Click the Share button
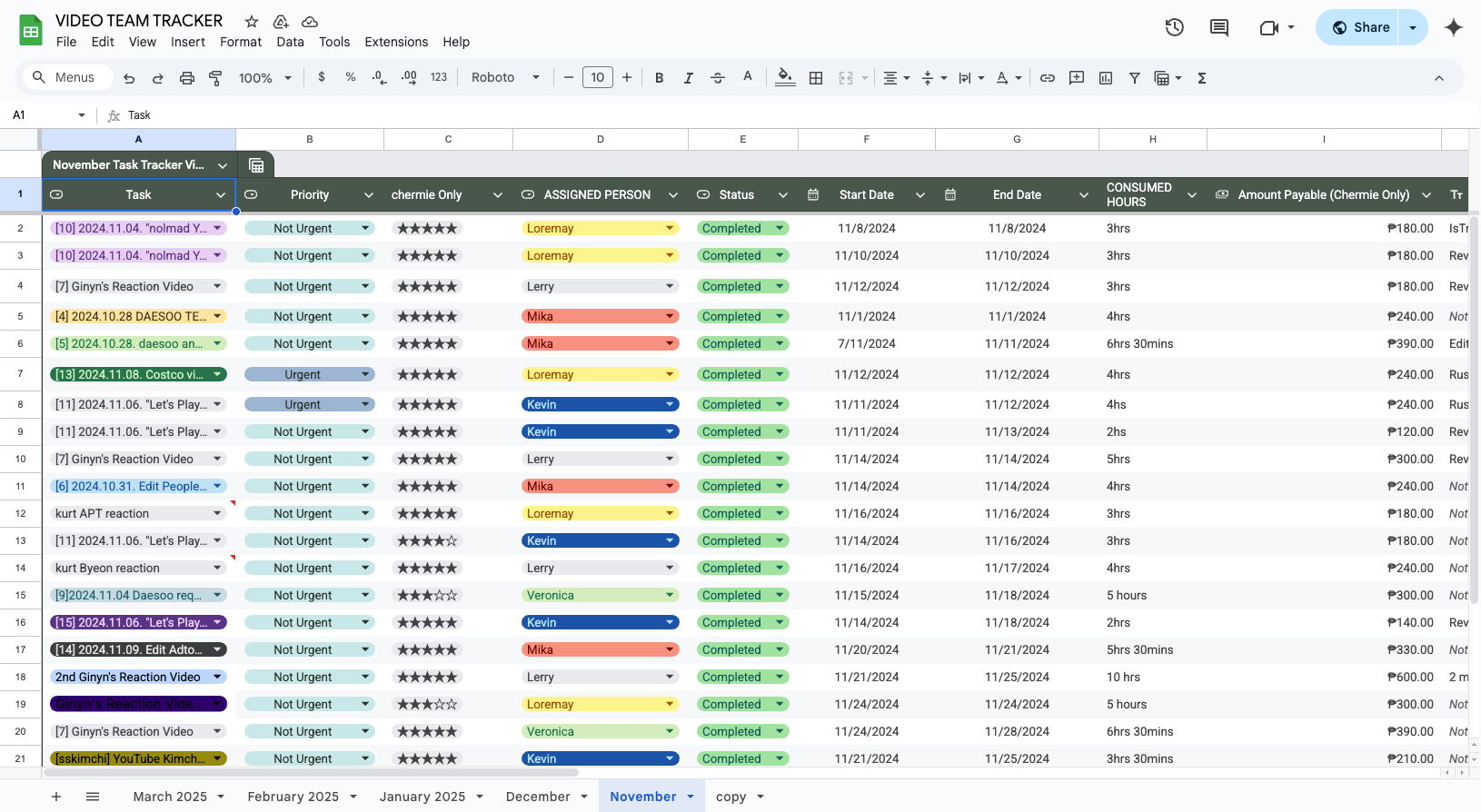The height and width of the screenshot is (812, 1481). point(1359,27)
